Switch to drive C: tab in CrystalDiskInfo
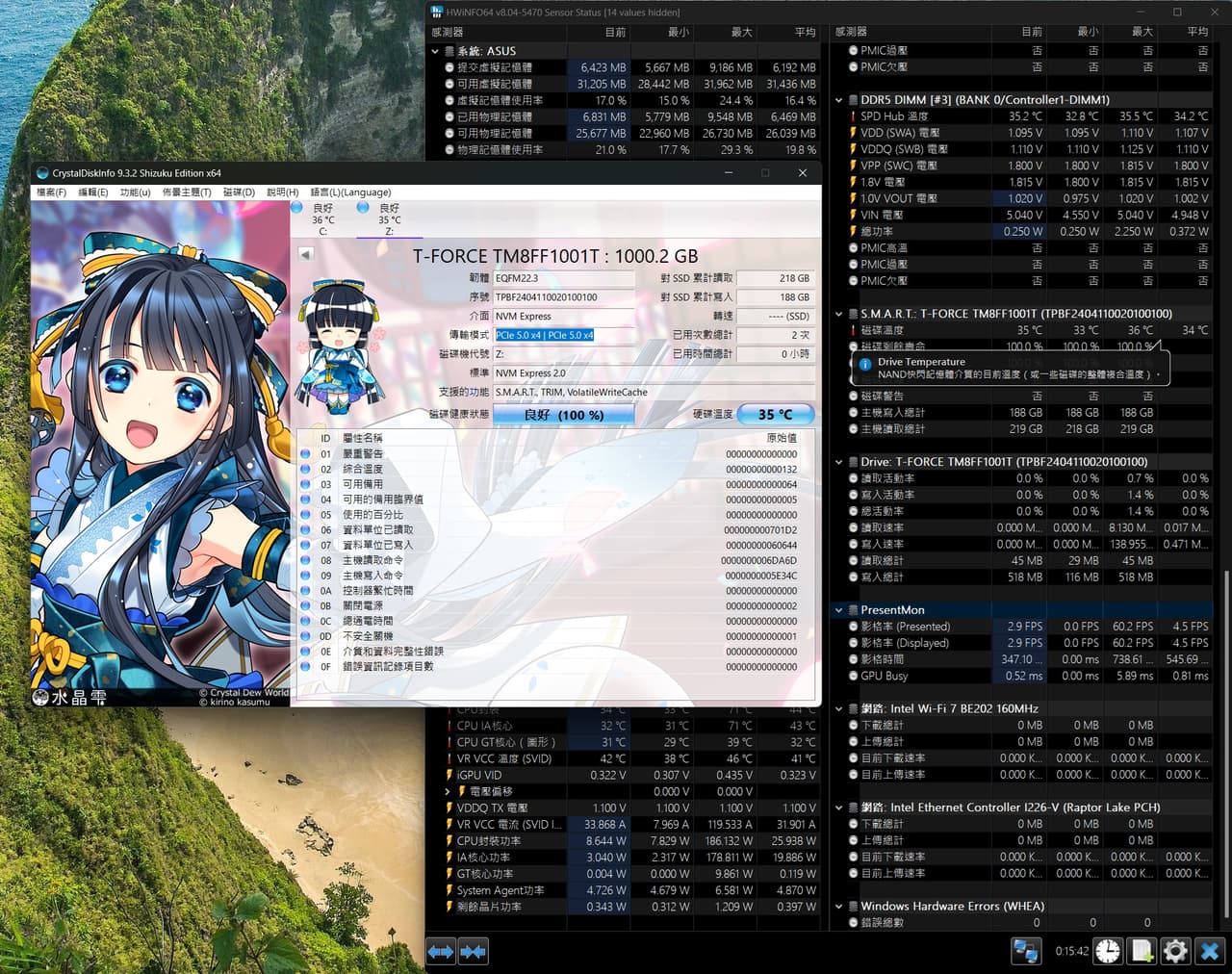 pyautogui.click(x=323, y=219)
